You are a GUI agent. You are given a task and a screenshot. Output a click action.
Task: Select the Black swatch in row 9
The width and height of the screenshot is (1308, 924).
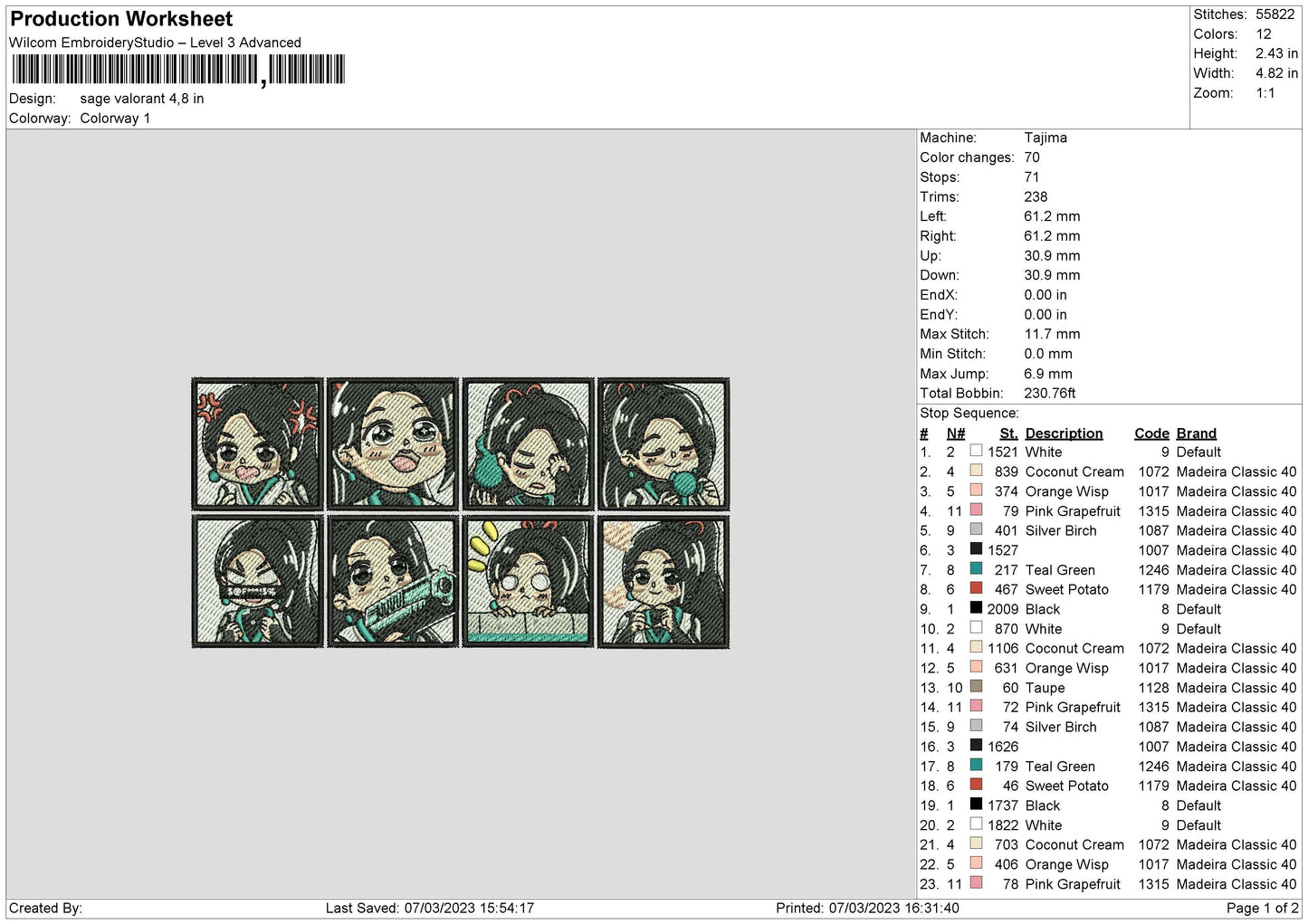pos(976,608)
